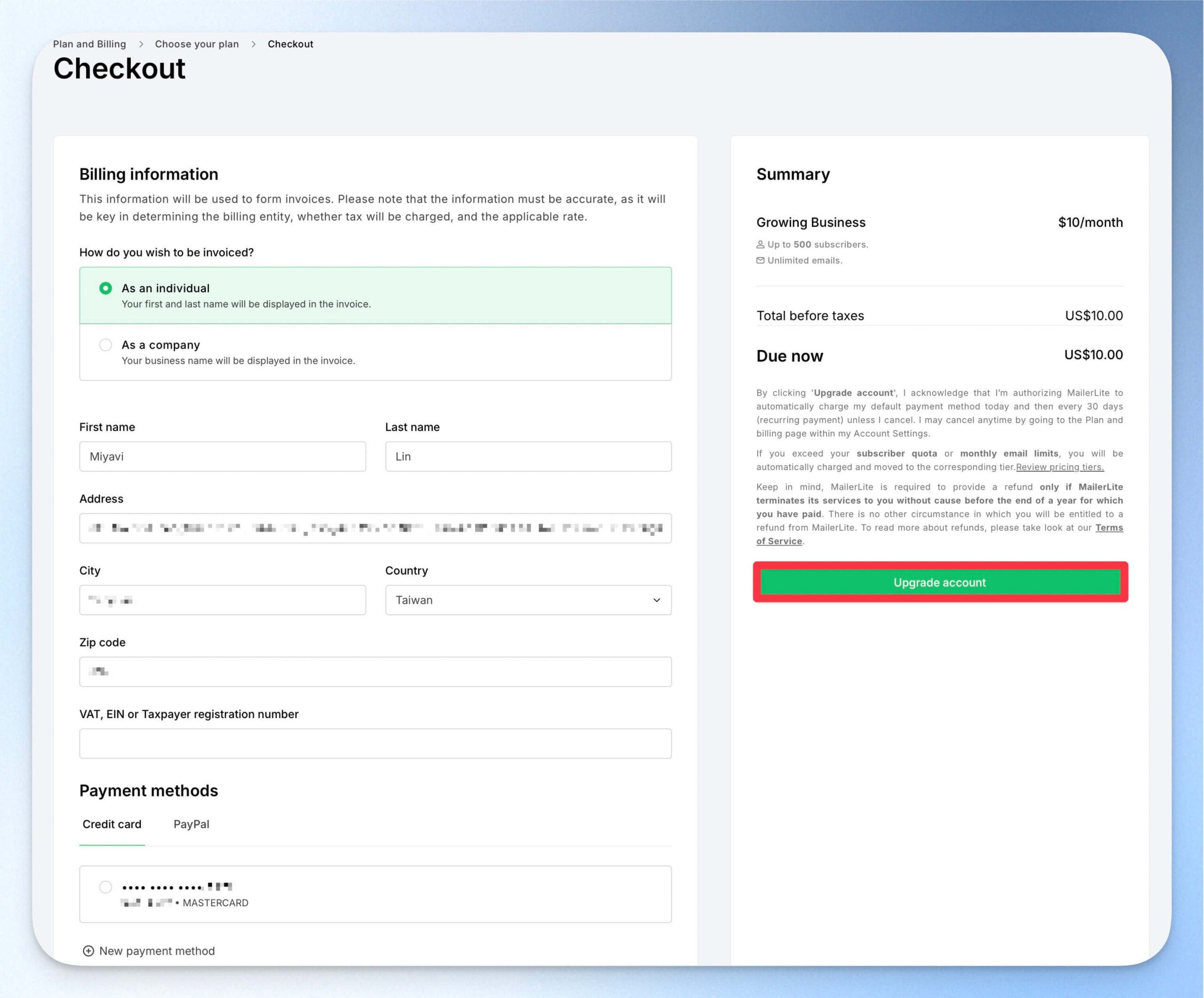Select the As a company invoicing option

(x=375, y=352)
